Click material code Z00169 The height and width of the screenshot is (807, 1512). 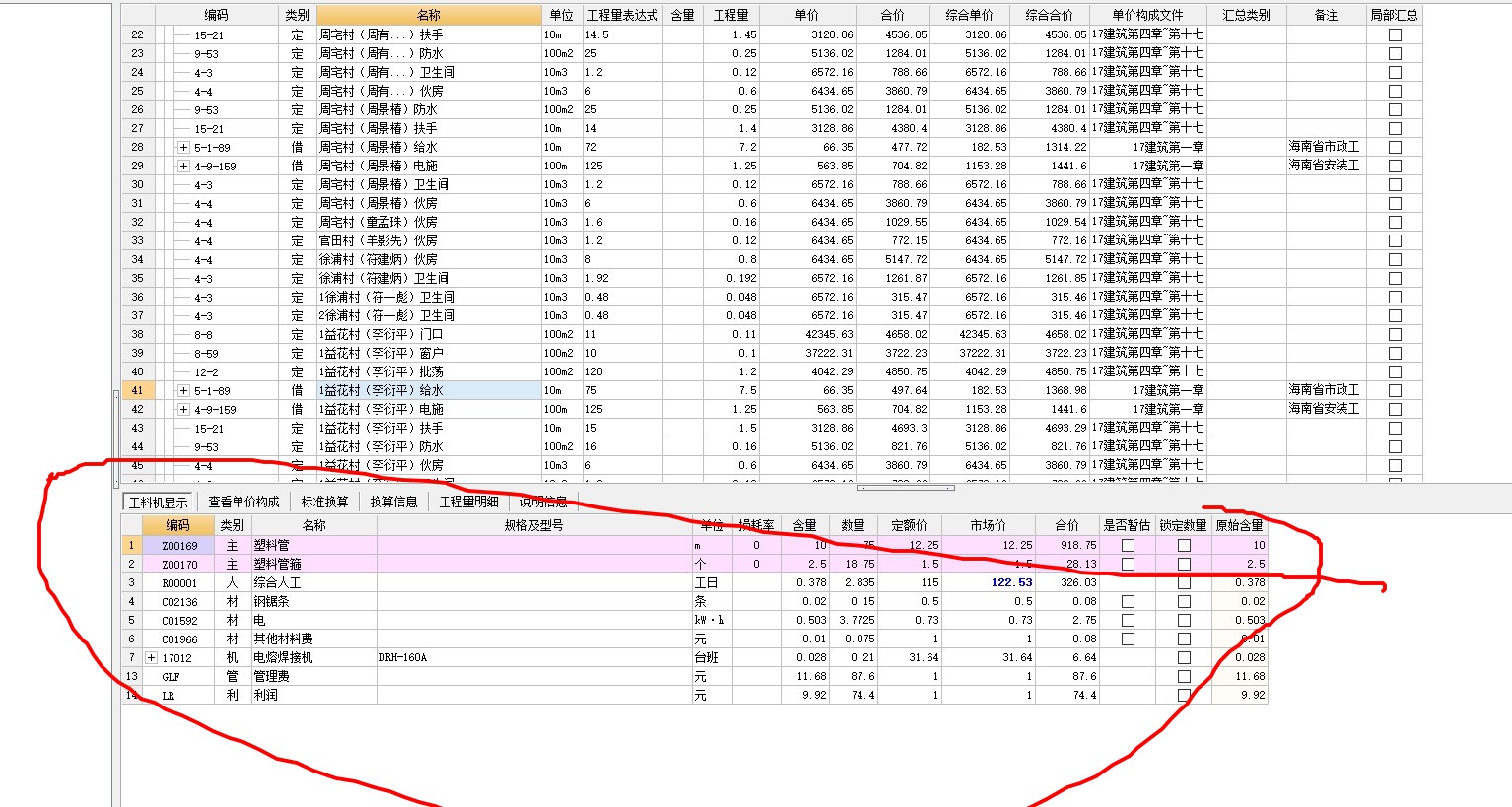click(x=179, y=545)
